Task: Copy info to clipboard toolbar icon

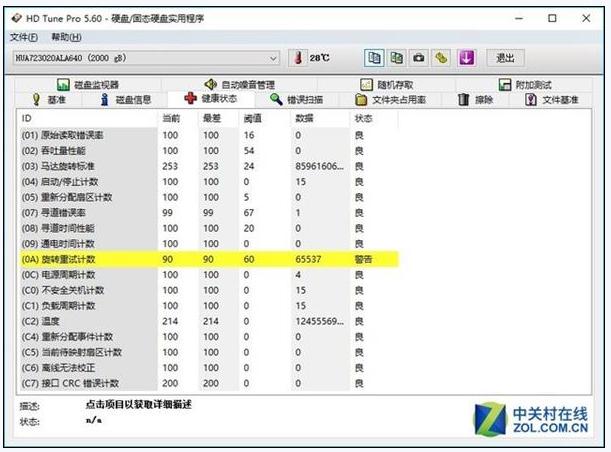Action: [x=374, y=58]
